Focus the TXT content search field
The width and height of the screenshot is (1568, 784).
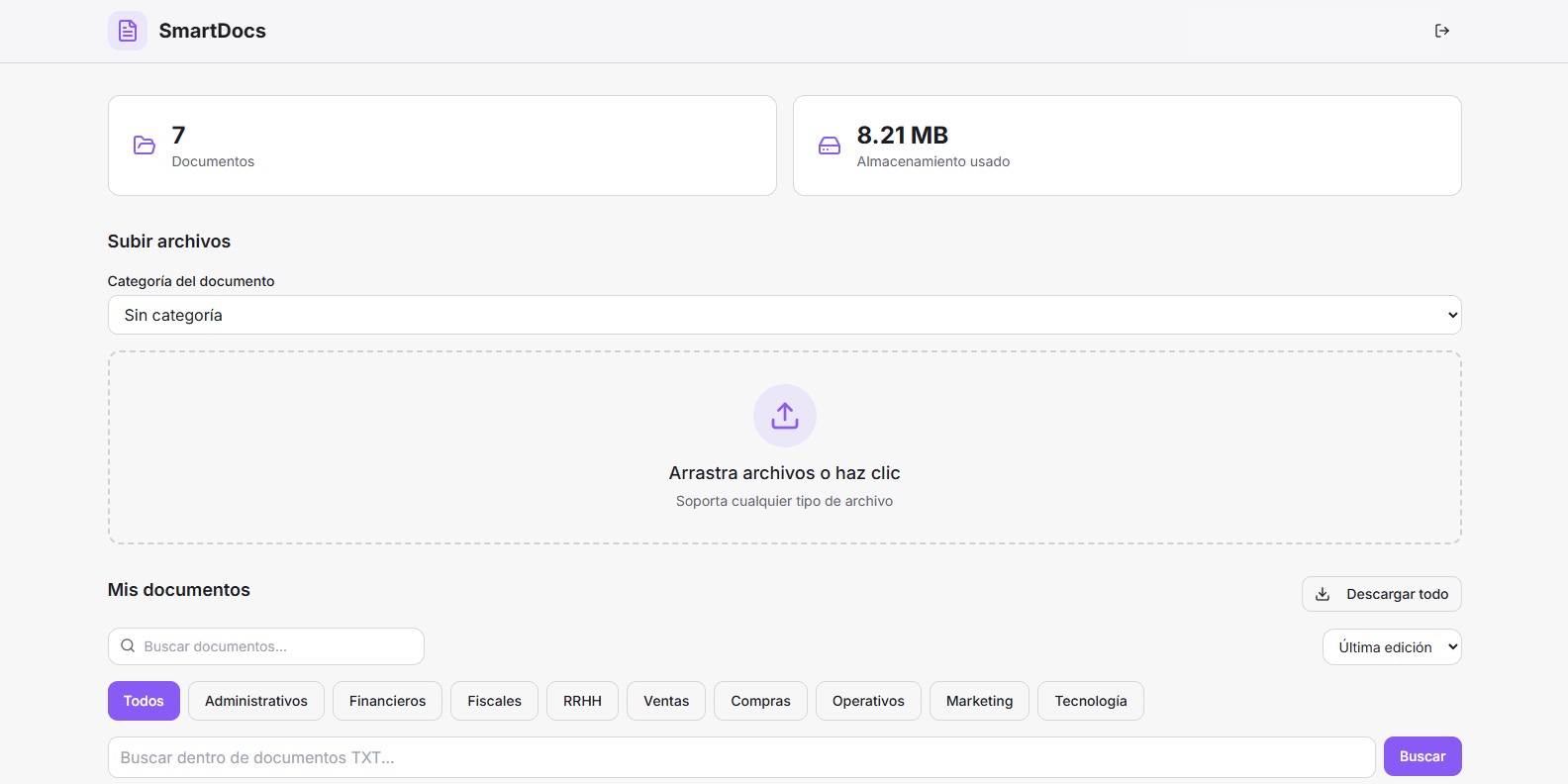coord(741,757)
